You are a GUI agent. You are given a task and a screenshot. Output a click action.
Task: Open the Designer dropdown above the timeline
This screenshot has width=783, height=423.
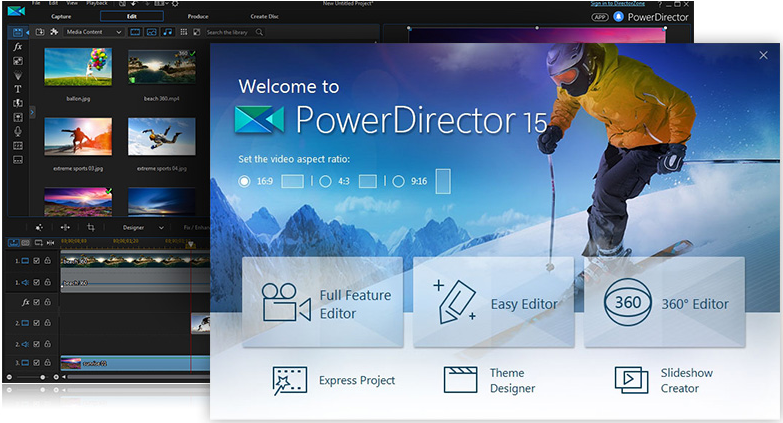pos(143,228)
